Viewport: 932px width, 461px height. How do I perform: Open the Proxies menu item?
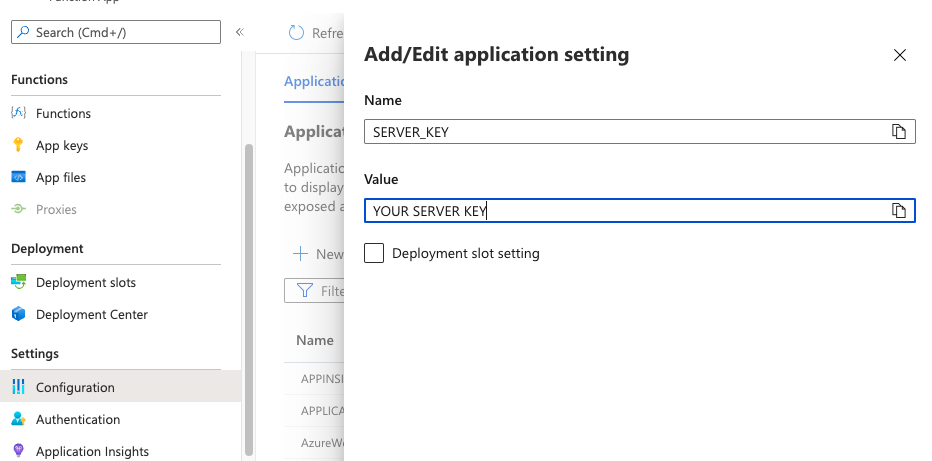pos(56,209)
